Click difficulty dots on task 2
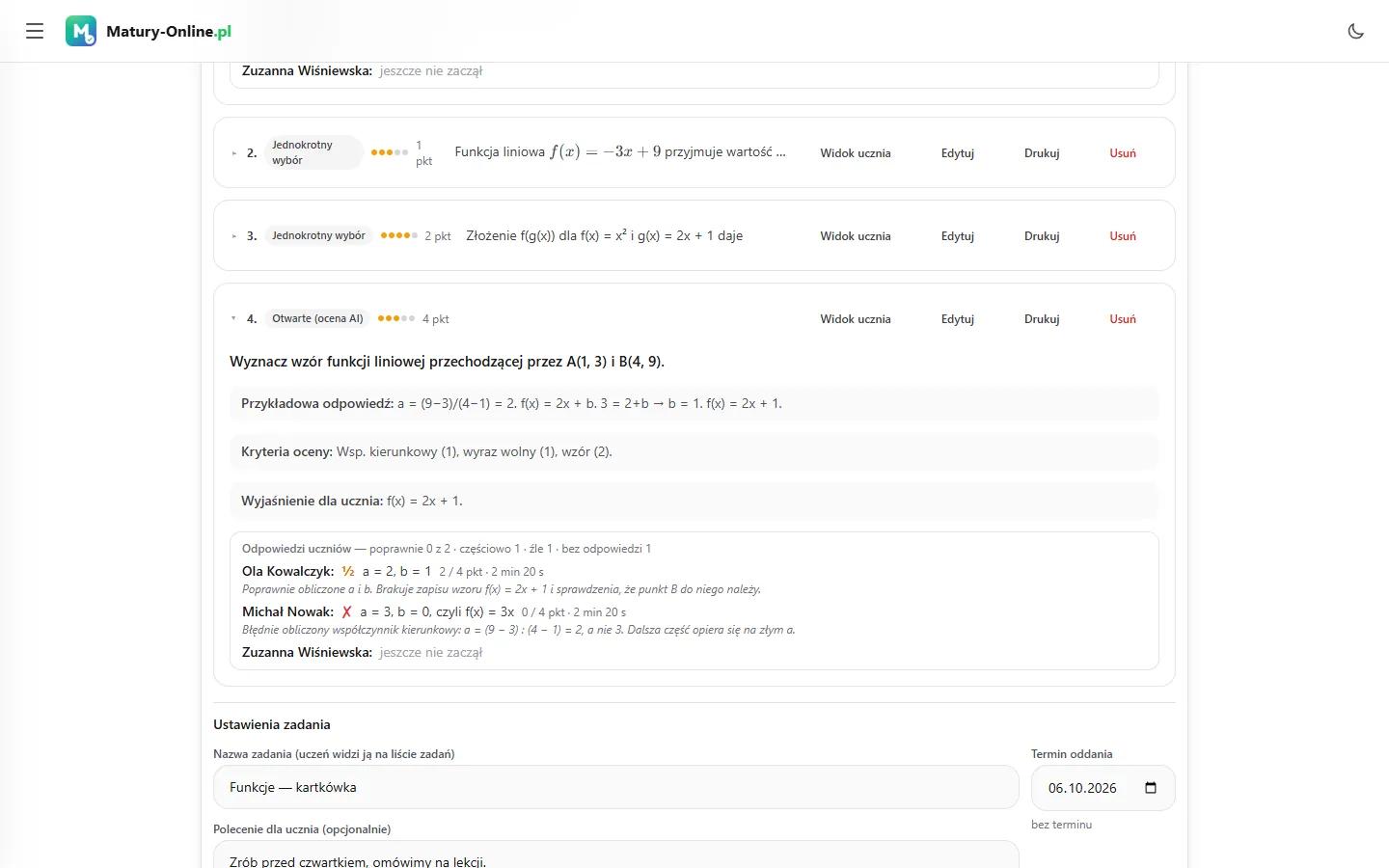 pyautogui.click(x=389, y=152)
